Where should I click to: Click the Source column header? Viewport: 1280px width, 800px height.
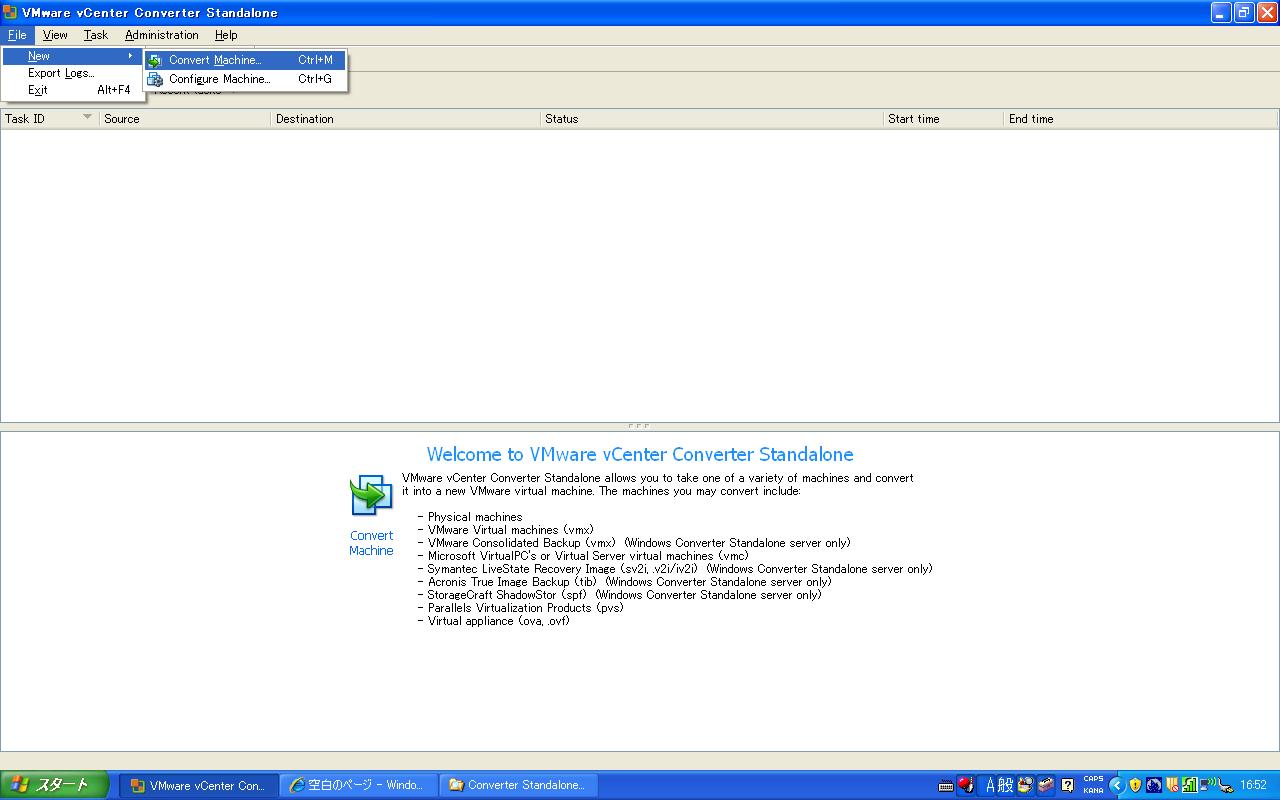click(185, 119)
